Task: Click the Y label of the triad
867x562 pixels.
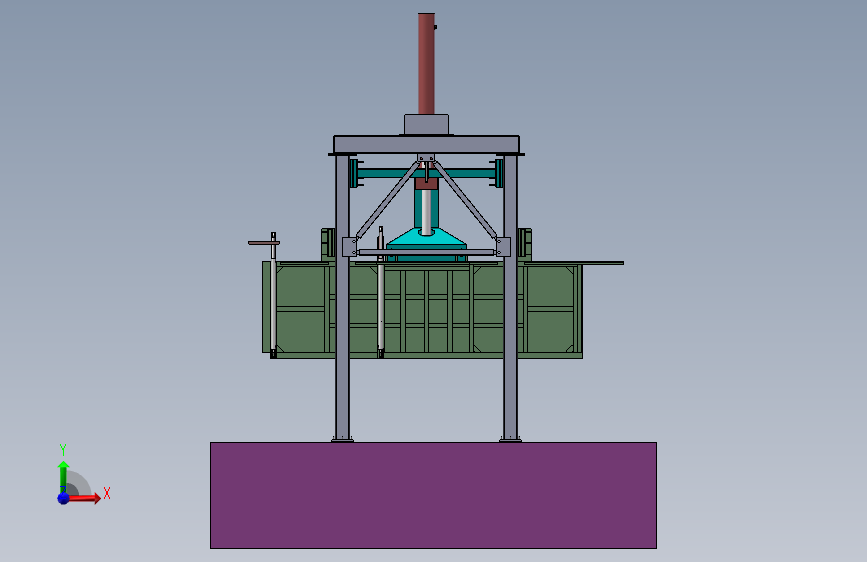Action: pyautogui.click(x=63, y=450)
